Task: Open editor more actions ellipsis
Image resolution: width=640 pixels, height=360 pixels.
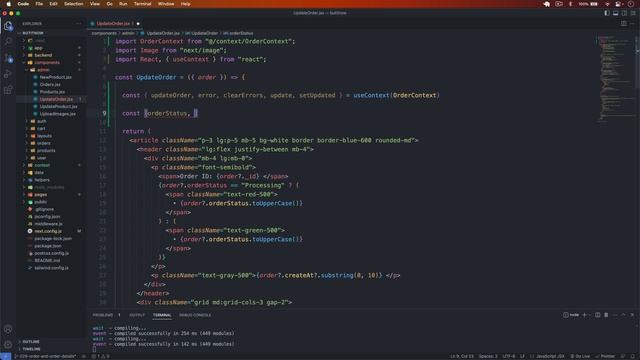Action: click(x=632, y=24)
